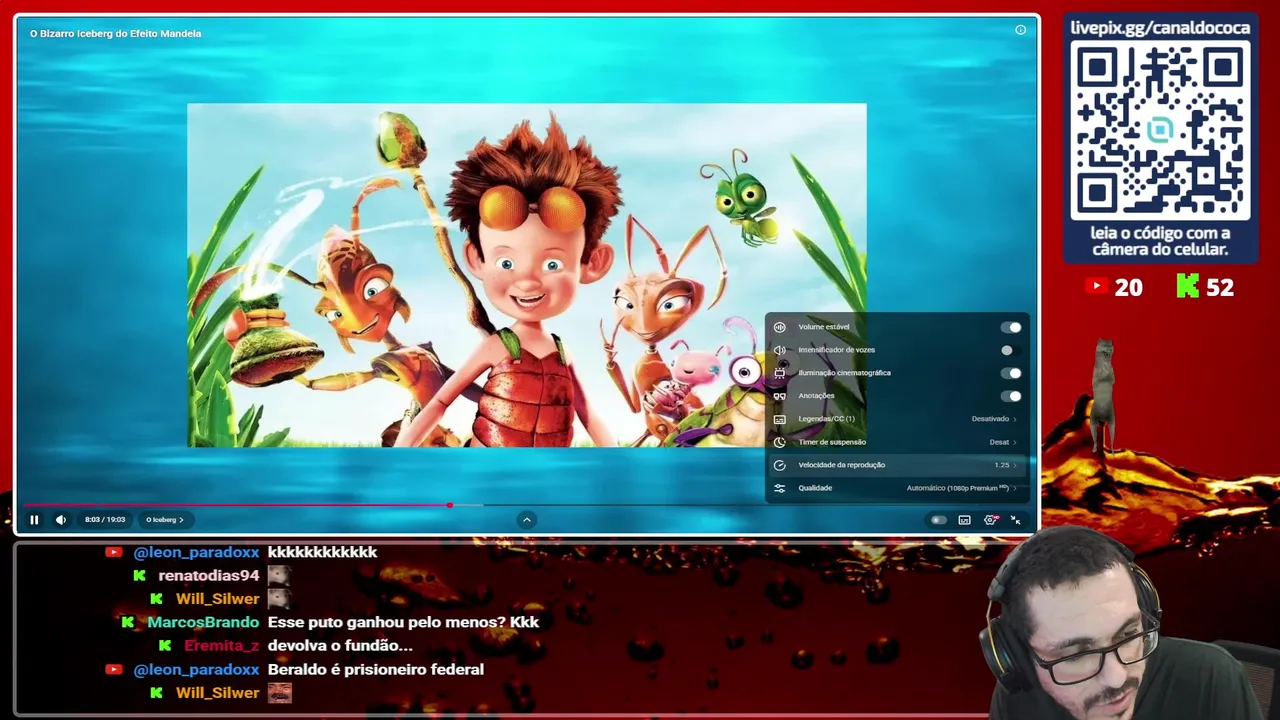Open the Velocidade da reprodução menu item
The image size is (1280, 720).
click(x=896, y=465)
